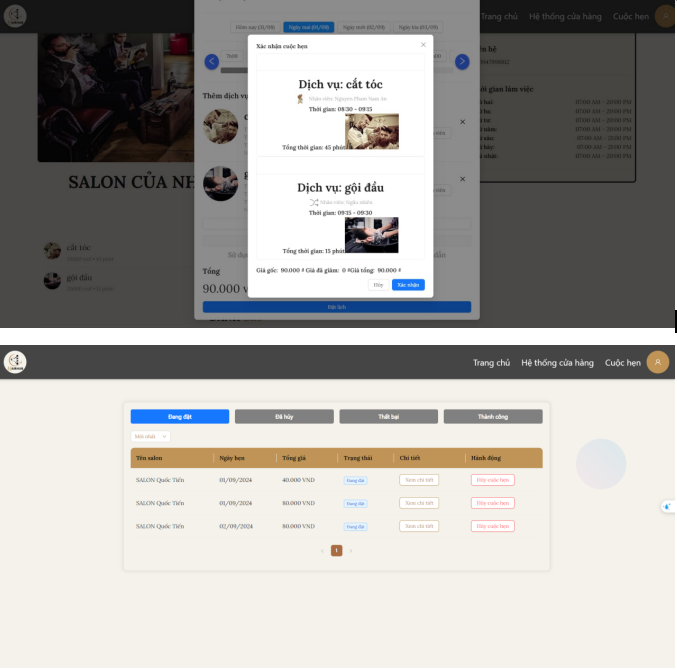
Task: Click Hủy cuộc hẹn for the 01/09/2024 80.000 VND appointment
Action: click(493, 503)
